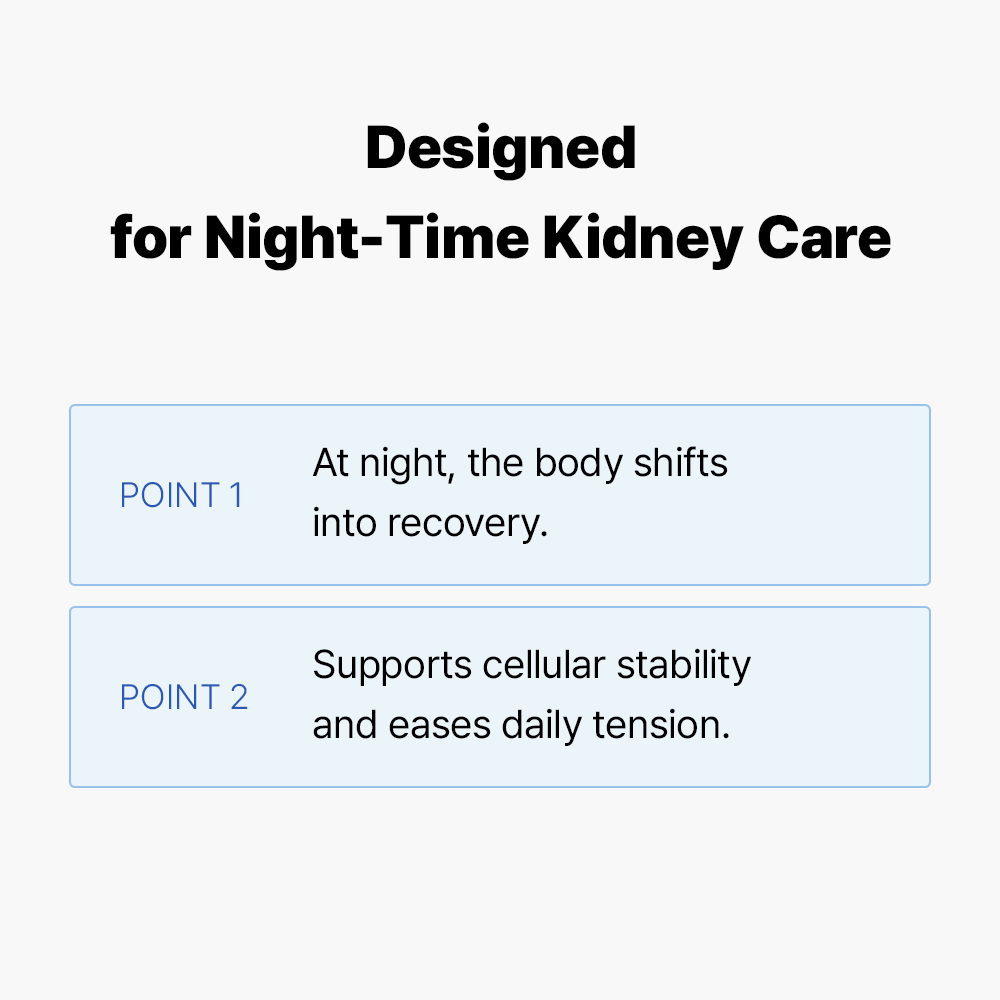This screenshot has width=1000, height=1000.
Task: Click the word "Night-Time" in the title
Action: 365,239
